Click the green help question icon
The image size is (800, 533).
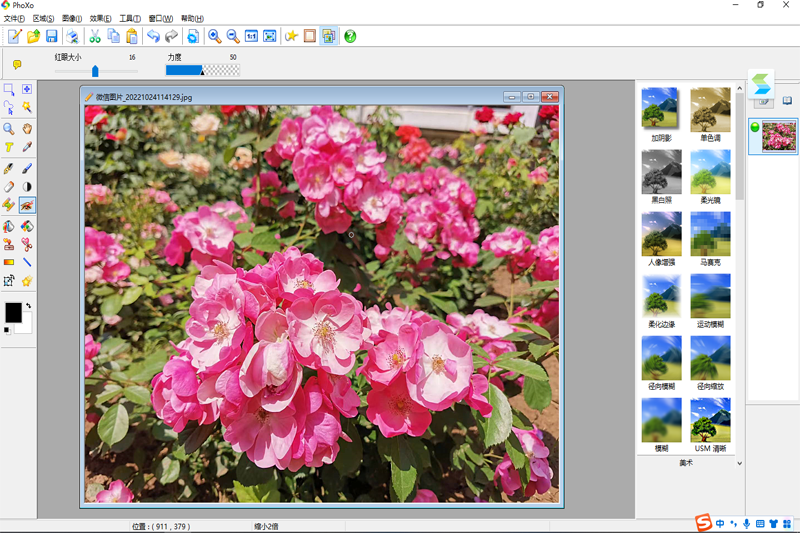coord(350,36)
